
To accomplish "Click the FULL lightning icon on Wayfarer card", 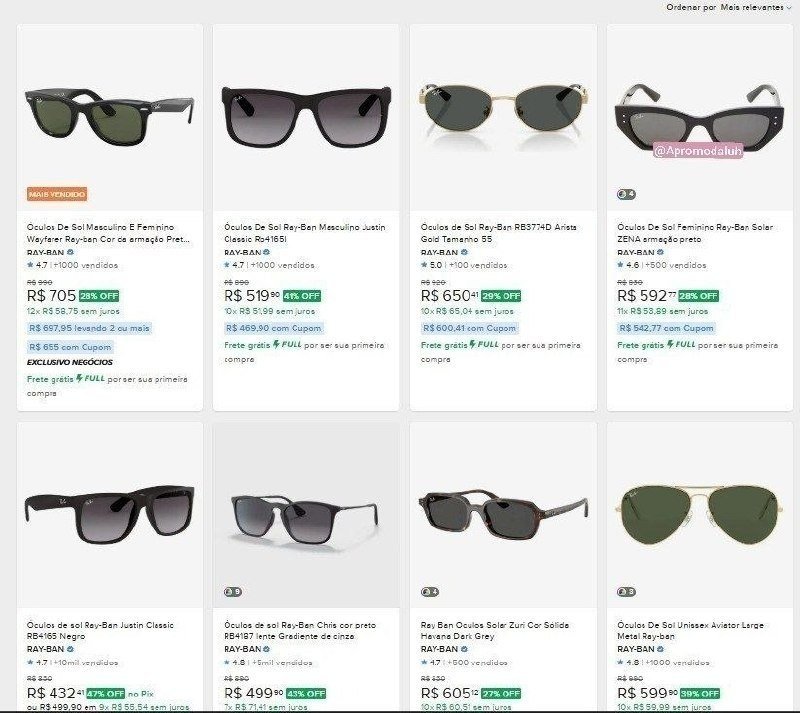I will tap(80, 378).
